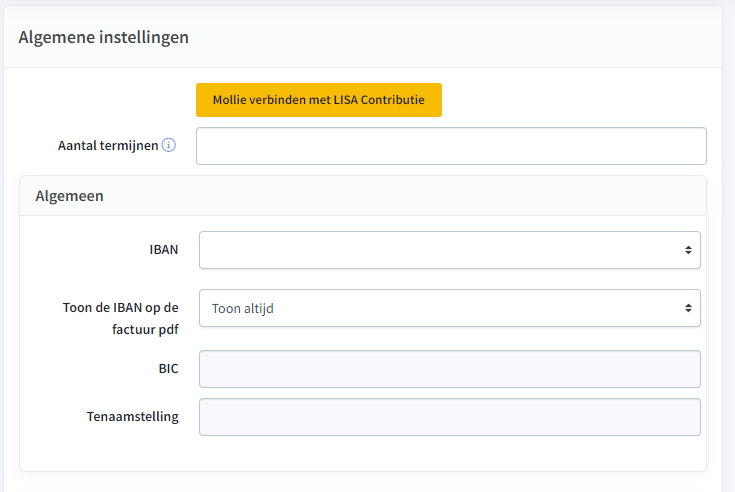735x492 pixels.
Task: Click the Mollie verbinden met LISA Contributie button
Action: point(319,100)
